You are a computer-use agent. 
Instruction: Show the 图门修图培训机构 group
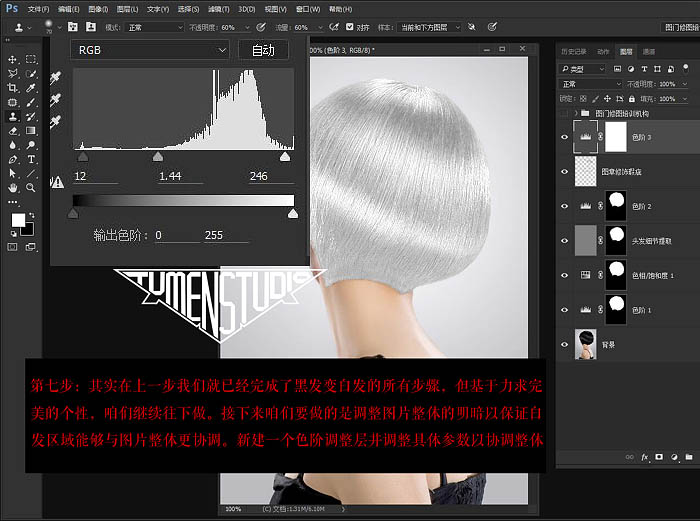point(564,113)
